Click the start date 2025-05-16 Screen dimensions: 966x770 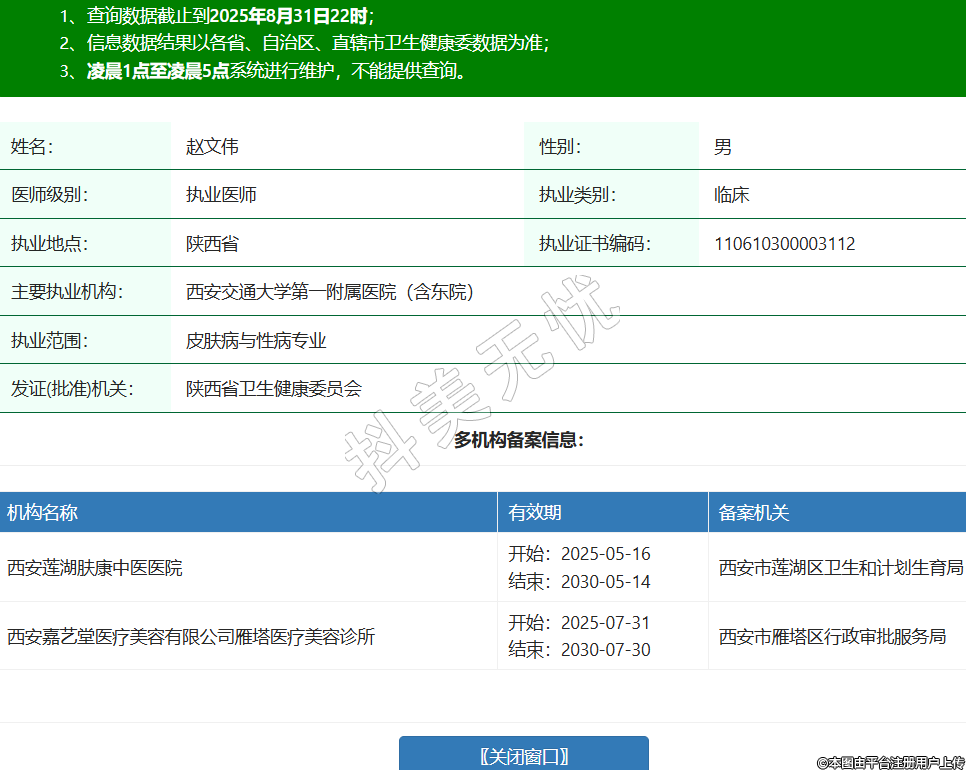(x=605, y=554)
